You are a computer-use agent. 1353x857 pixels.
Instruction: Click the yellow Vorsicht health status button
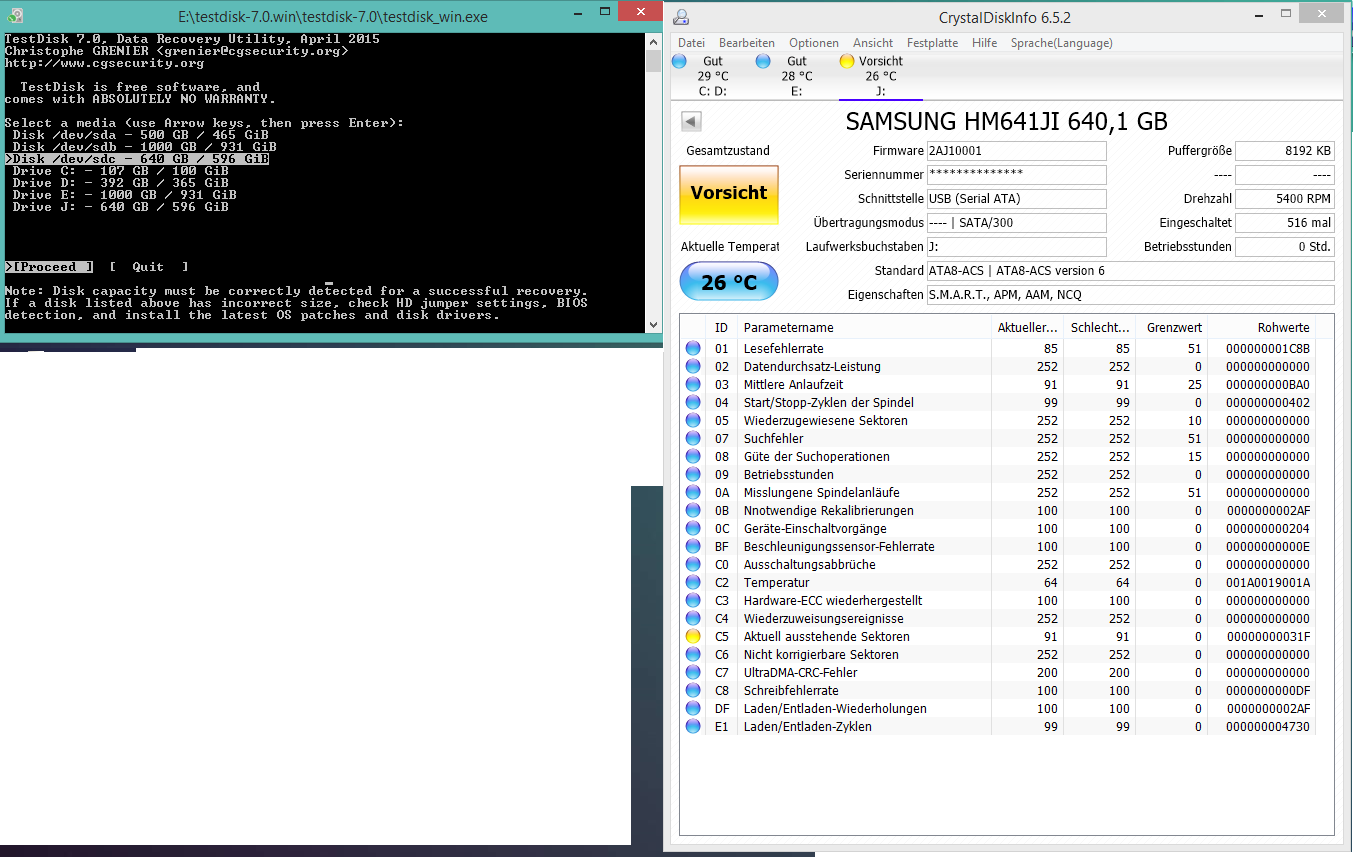(728, 194)
